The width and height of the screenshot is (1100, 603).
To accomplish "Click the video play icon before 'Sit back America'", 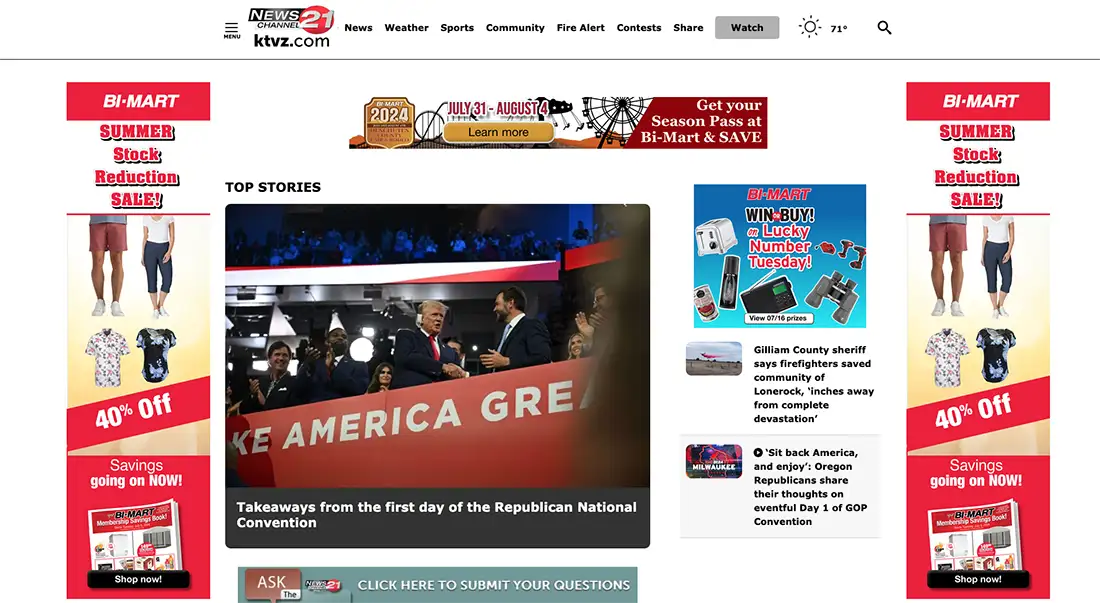I will (x=758, y=453).
